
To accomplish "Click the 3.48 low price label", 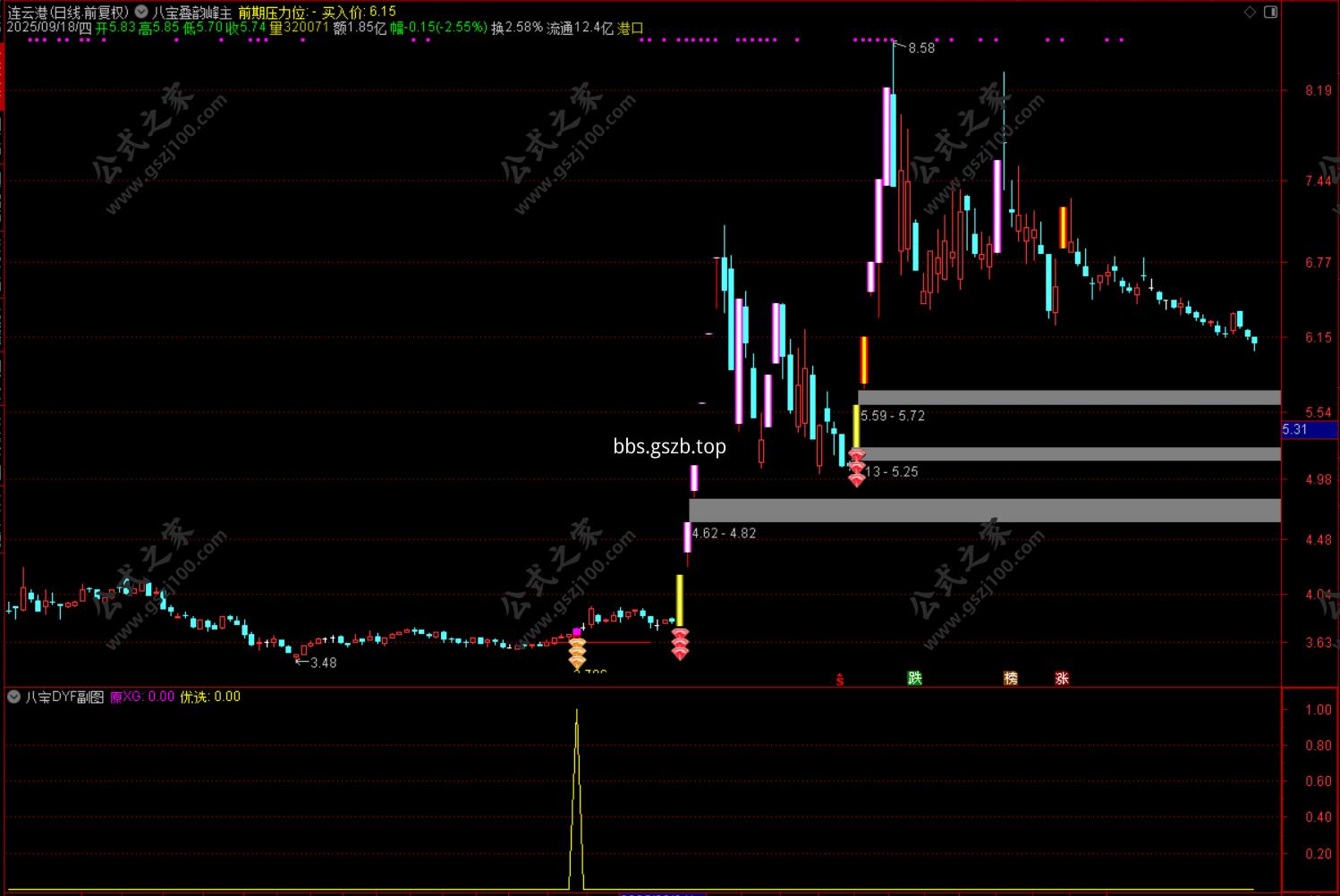I will point(323,663).
